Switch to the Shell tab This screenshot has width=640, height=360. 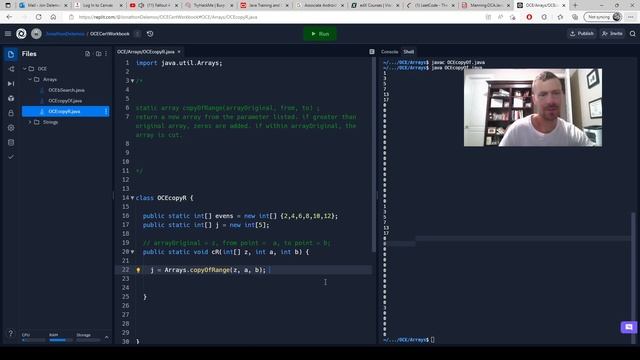tap(409, 52)
